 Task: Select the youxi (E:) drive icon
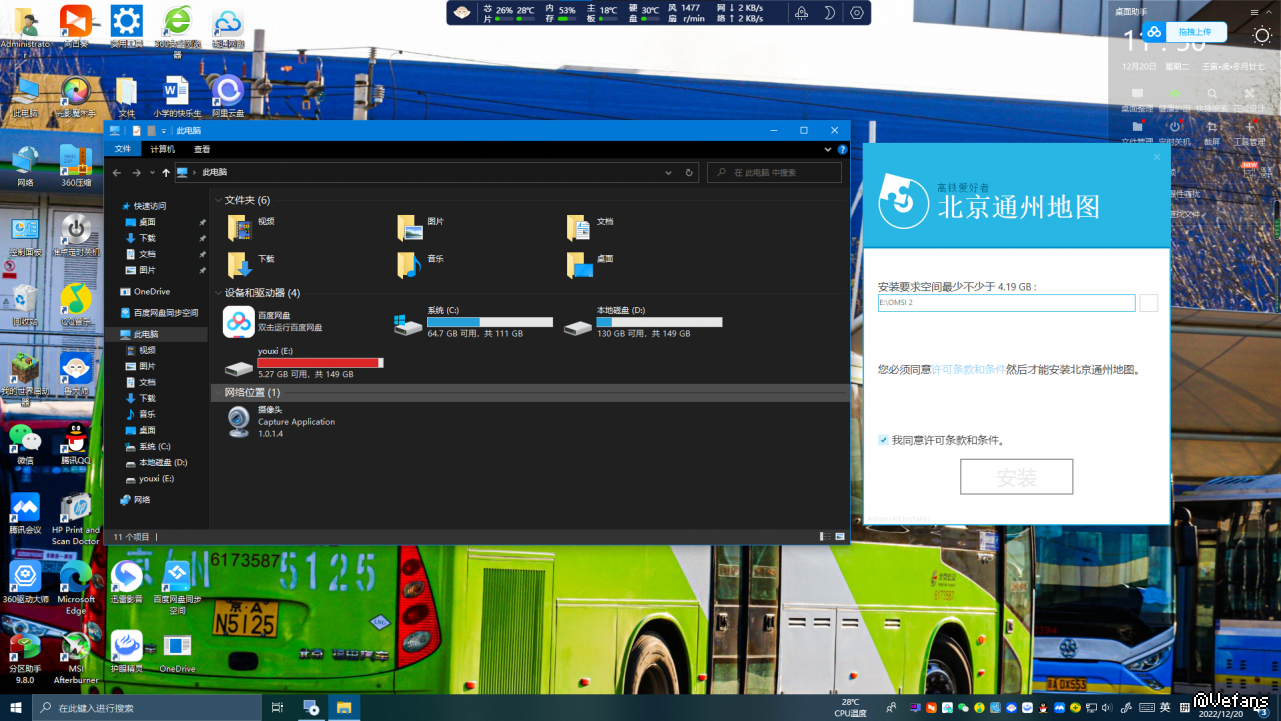[239, 367]
